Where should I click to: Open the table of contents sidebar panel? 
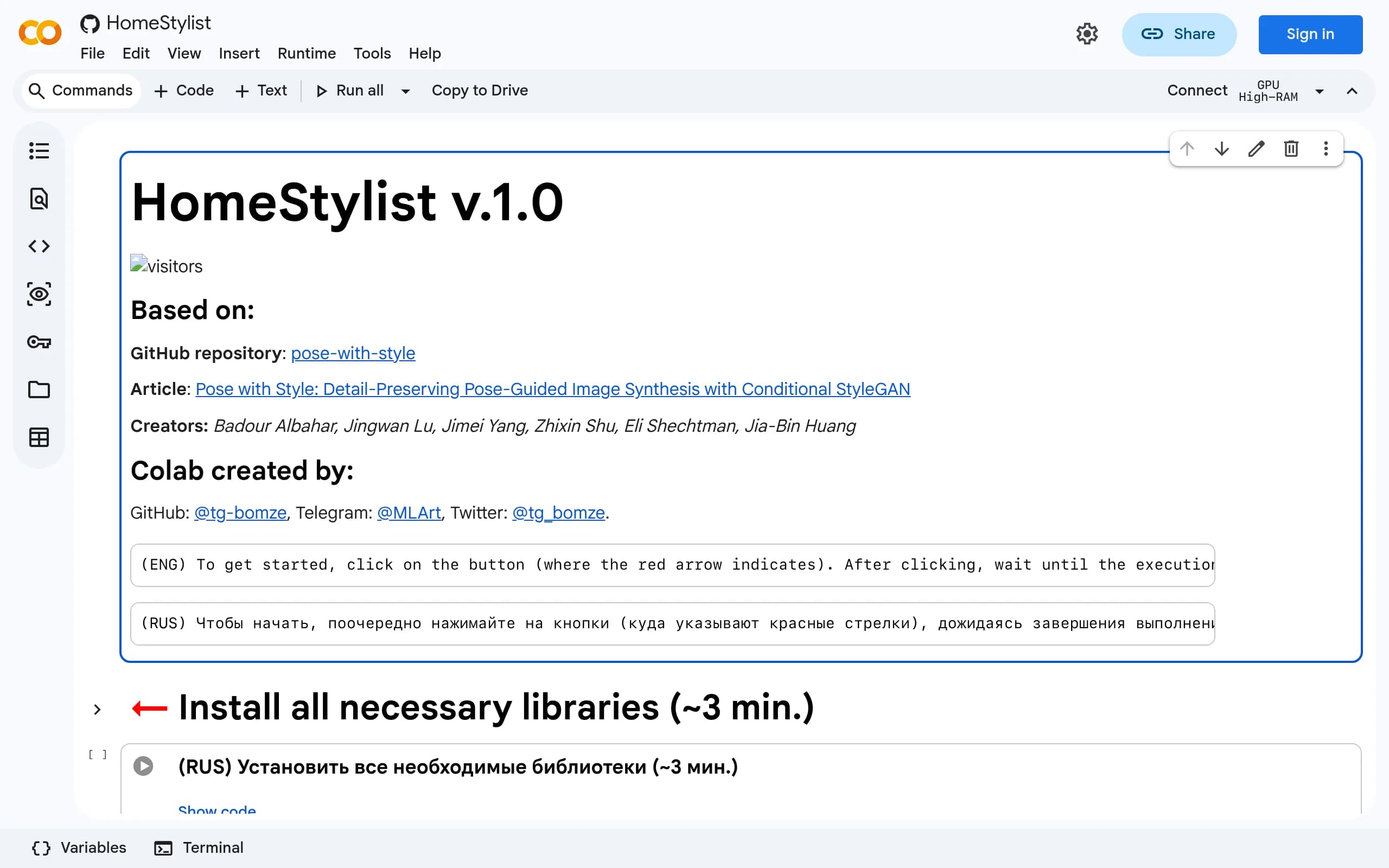pyautogui.click(x=39, y=151)
